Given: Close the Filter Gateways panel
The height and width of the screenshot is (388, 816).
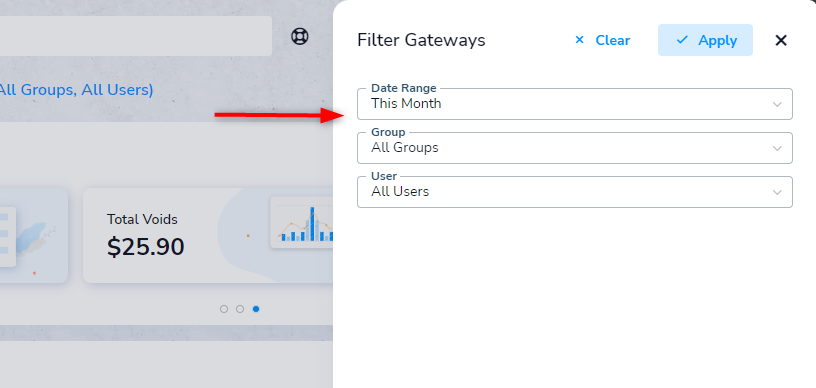Looking at the screenshot, I should [x=781, y=40].
